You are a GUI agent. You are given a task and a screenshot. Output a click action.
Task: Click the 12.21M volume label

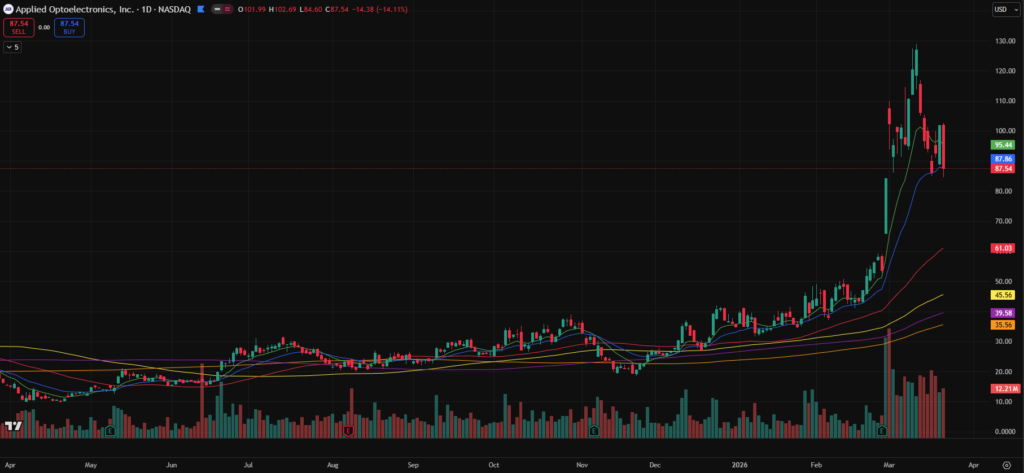1004,388
